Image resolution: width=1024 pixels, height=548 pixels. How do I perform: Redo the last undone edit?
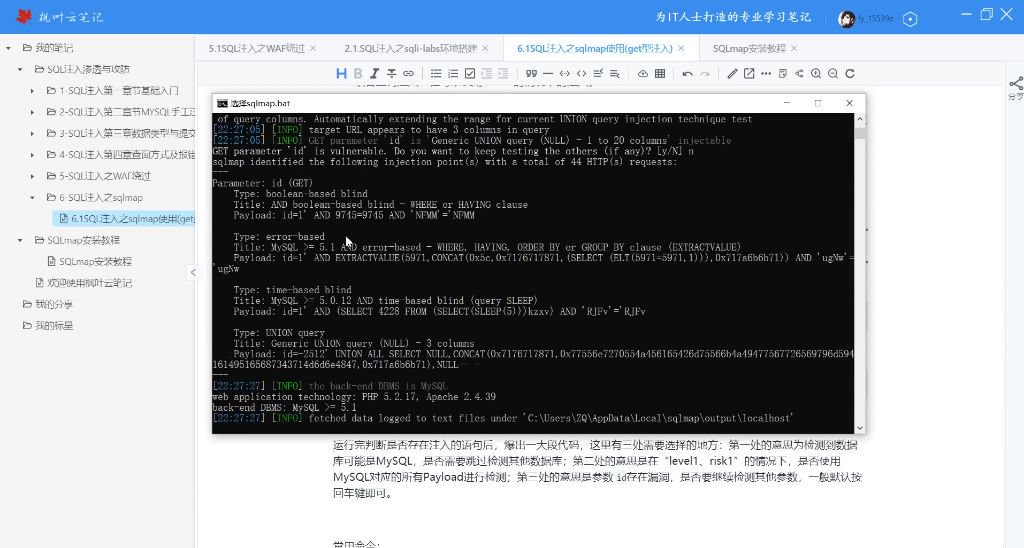coord(704,74)
